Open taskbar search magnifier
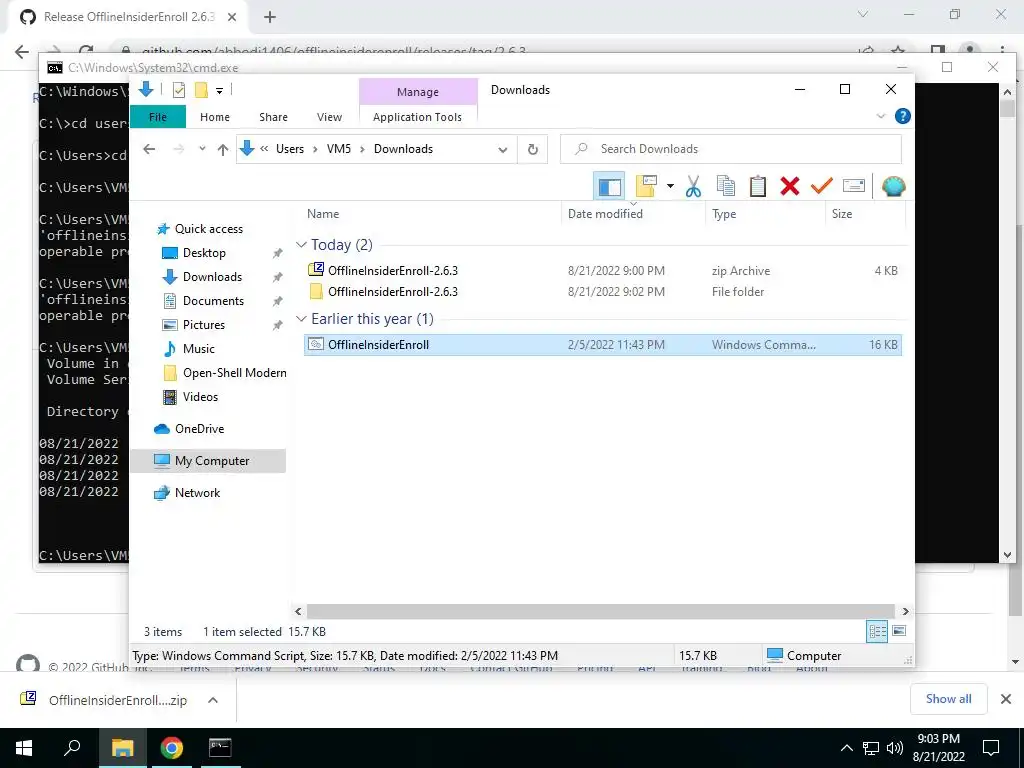This screenshot has width=1024, height=768. (72, 748)
